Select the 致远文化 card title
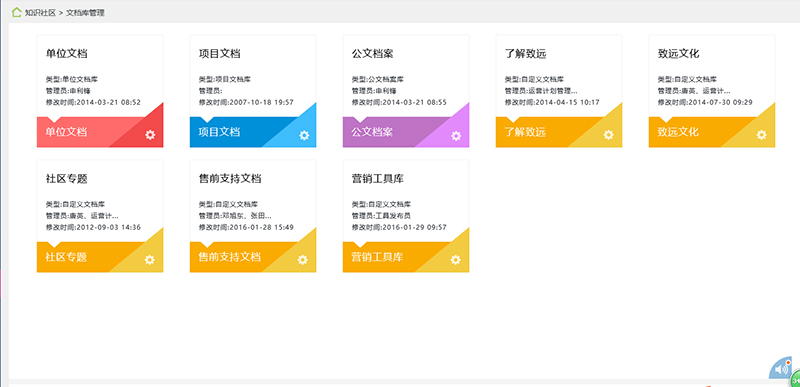 [x=679, y=54]
